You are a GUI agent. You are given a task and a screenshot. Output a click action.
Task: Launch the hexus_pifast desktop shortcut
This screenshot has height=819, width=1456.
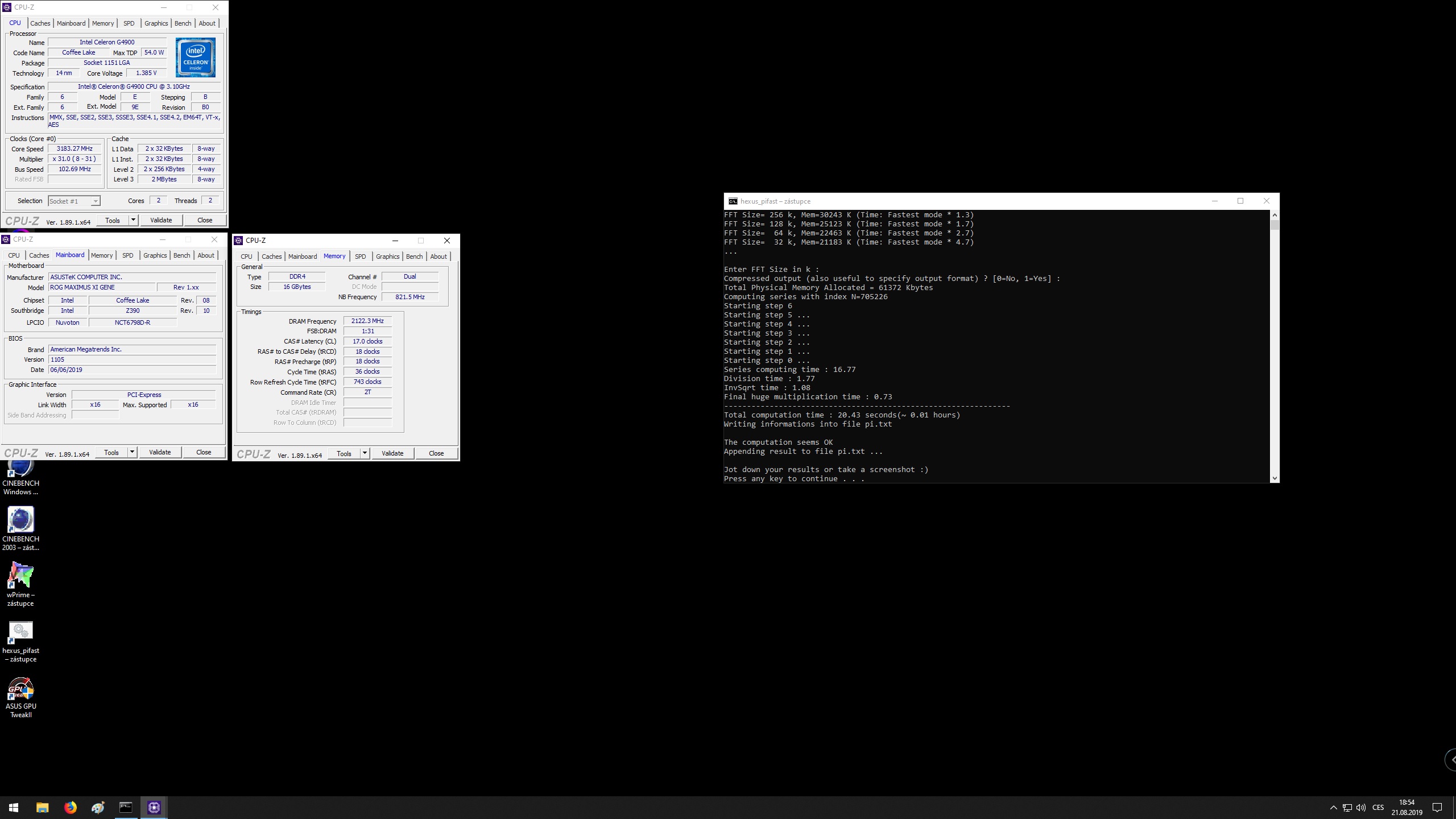pos(20,640)
